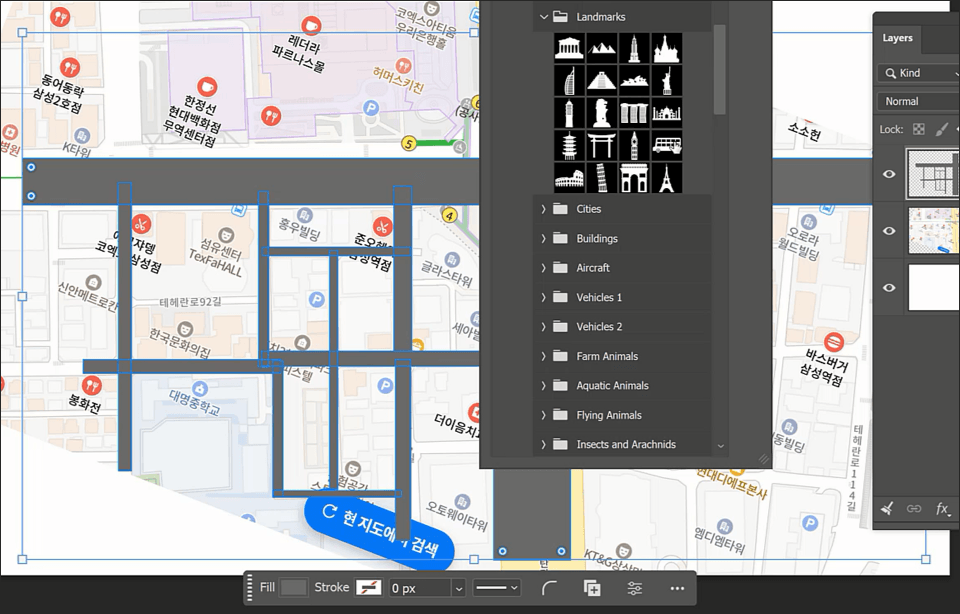The image size is (960, 614).
Task: Toggle lock image pixels brush icon
Action: [x=942, y=129]
